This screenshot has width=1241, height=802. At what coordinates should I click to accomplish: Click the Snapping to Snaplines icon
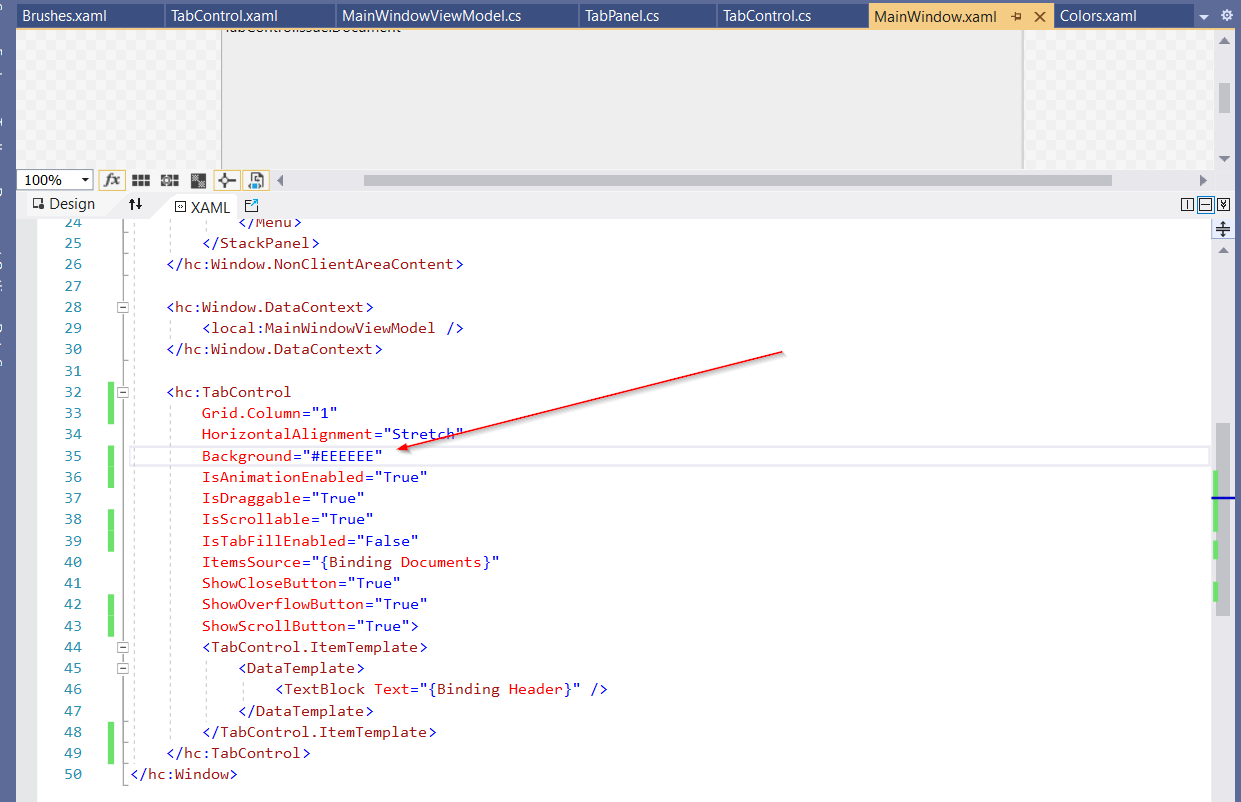pos(226,180)
